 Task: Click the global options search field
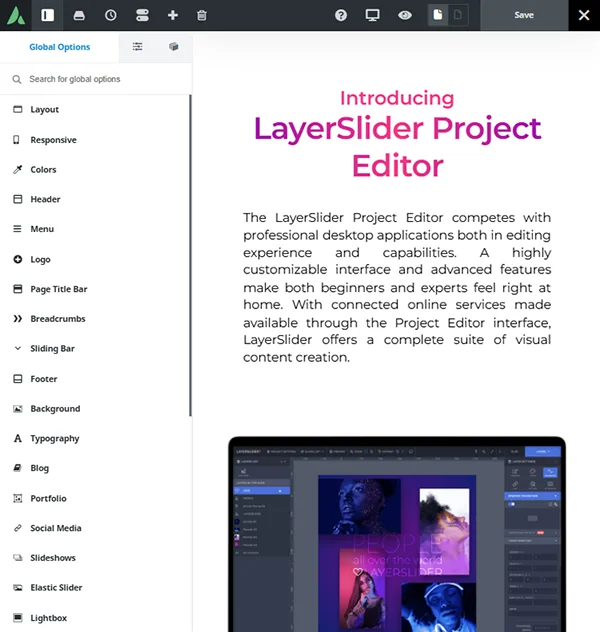click(x=100, y=79)
